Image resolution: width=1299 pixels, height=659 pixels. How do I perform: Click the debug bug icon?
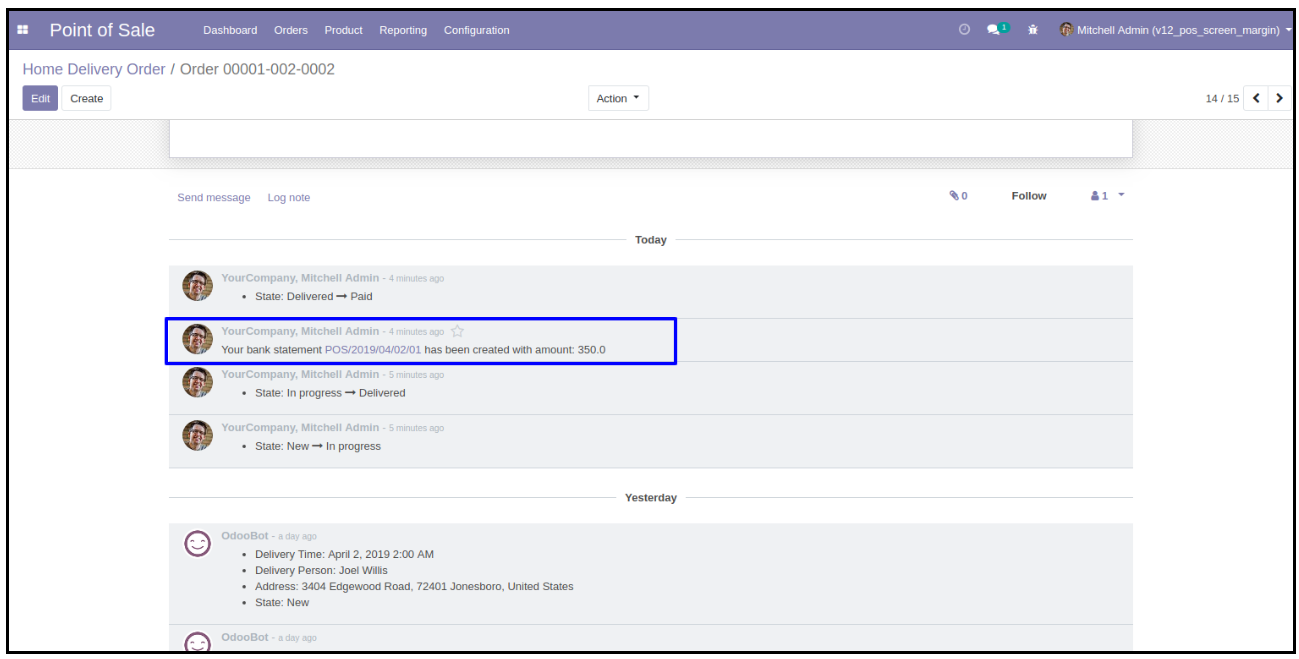coord(1033,30)
